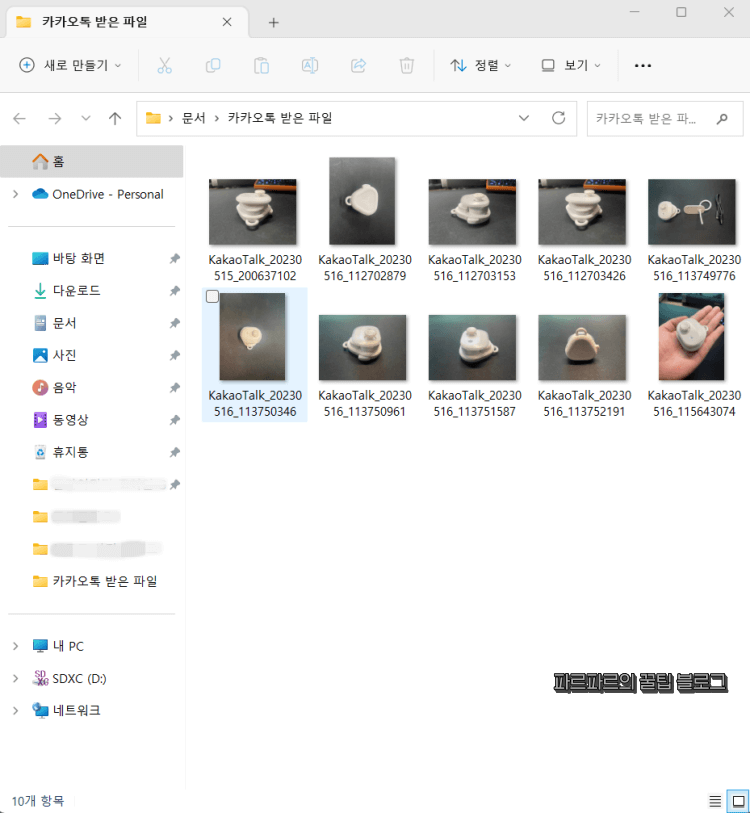Unpin 바탕 화면 using its pin icon
The height and width of the screenshot is (813, 750).
175,258
